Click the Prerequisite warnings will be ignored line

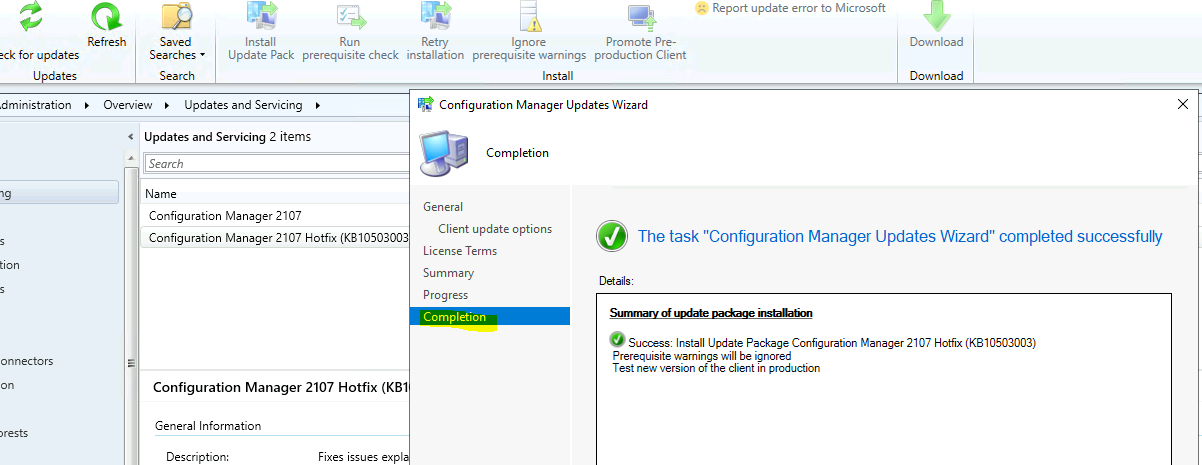click(x=702, y=356)
